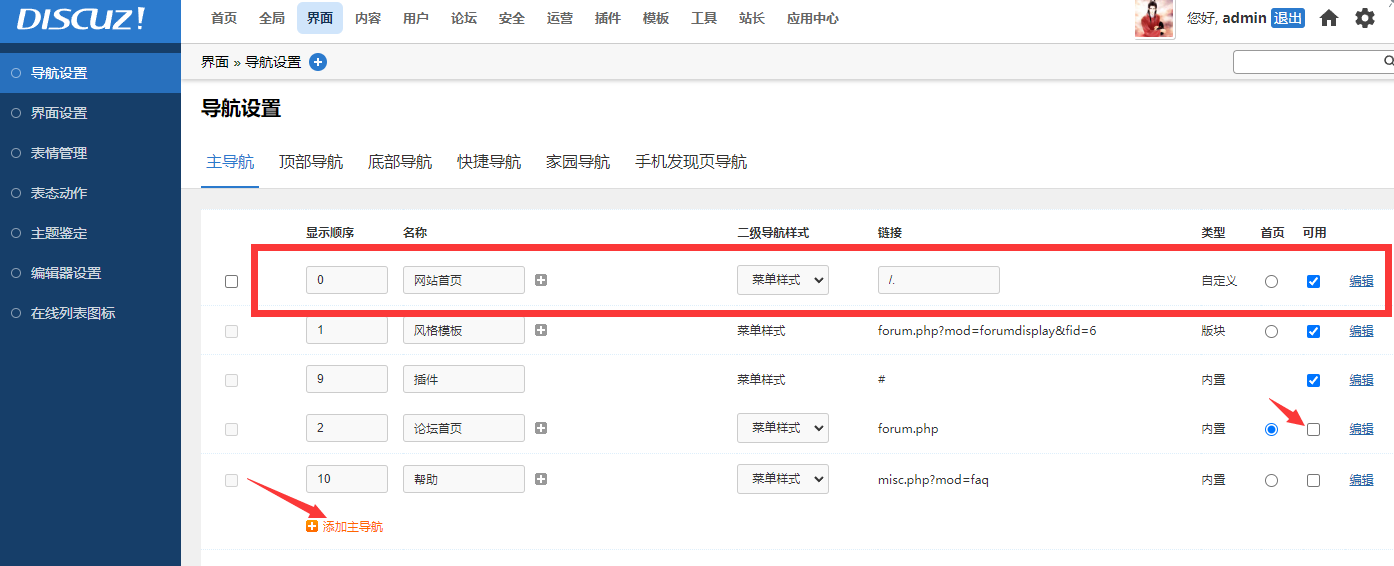Click the home icon in the top bar

click(x=1329, y=18)
